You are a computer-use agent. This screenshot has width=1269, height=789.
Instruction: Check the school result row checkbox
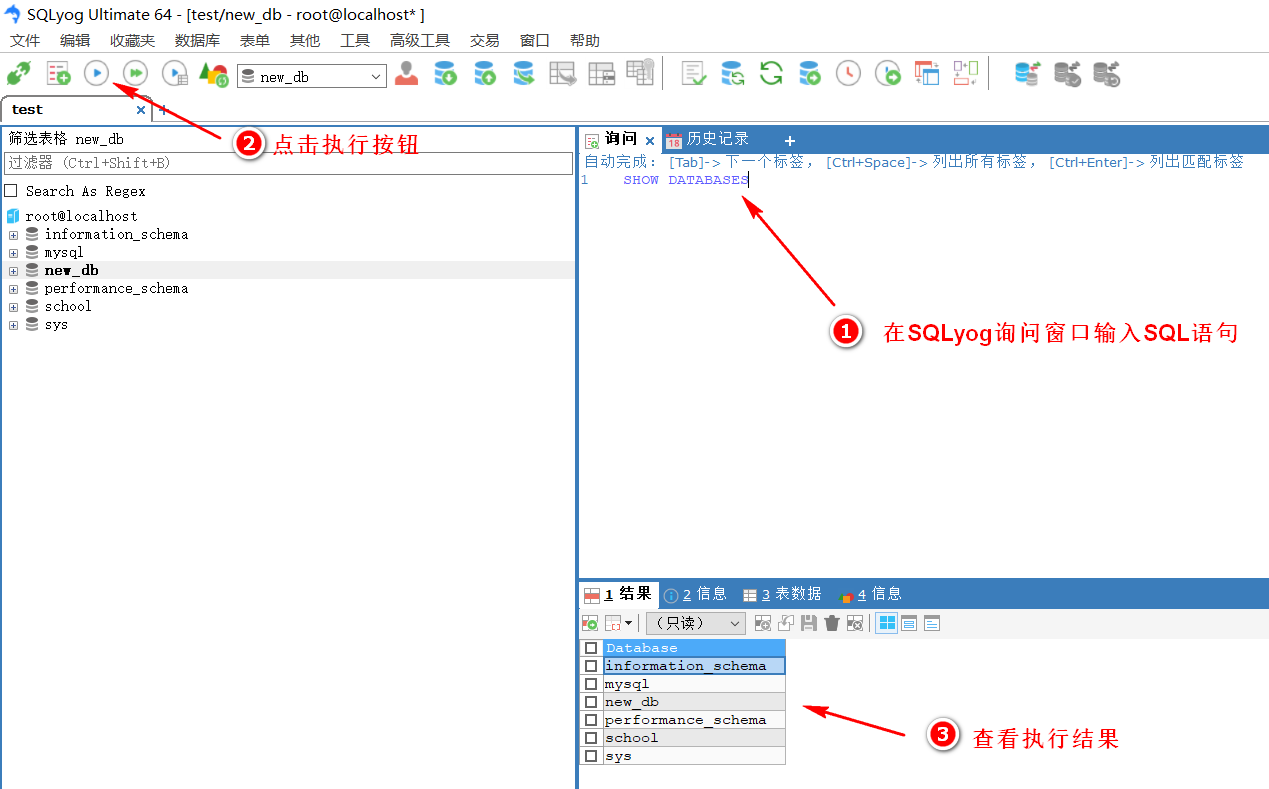591,738
